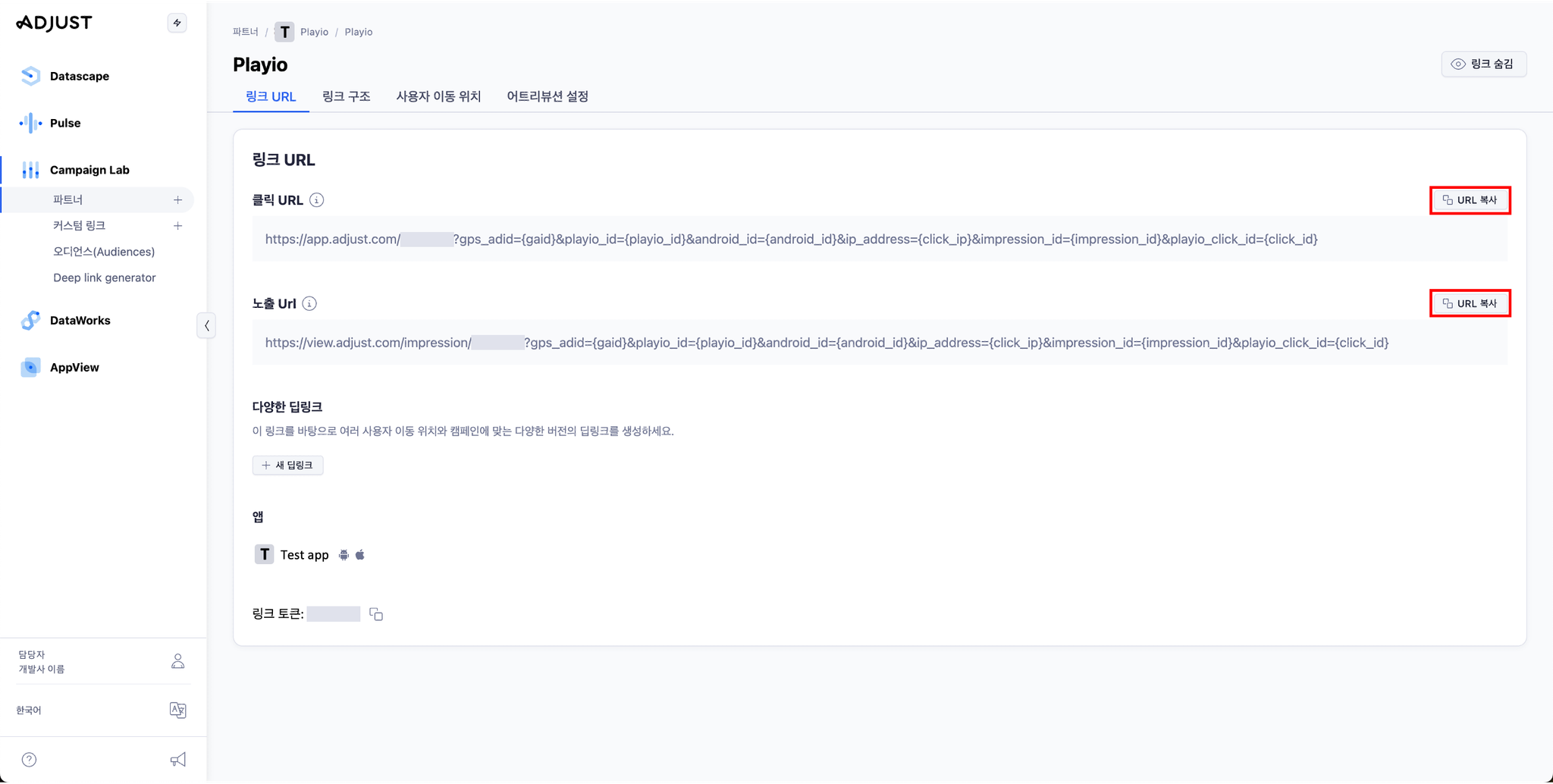Copy the 클릭 URL

point(1470,200)
